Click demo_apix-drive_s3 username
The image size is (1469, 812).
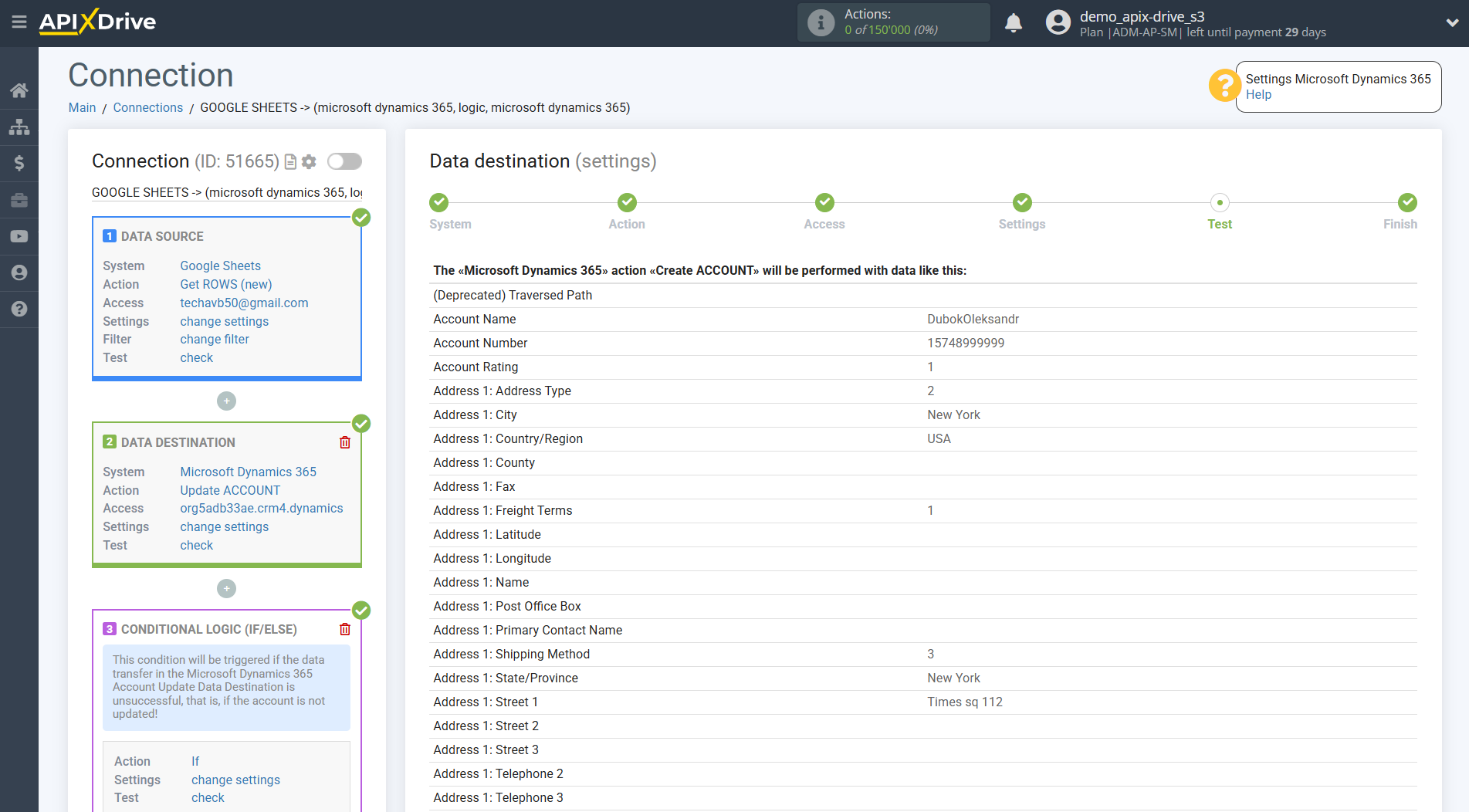tap(1142, 16)
